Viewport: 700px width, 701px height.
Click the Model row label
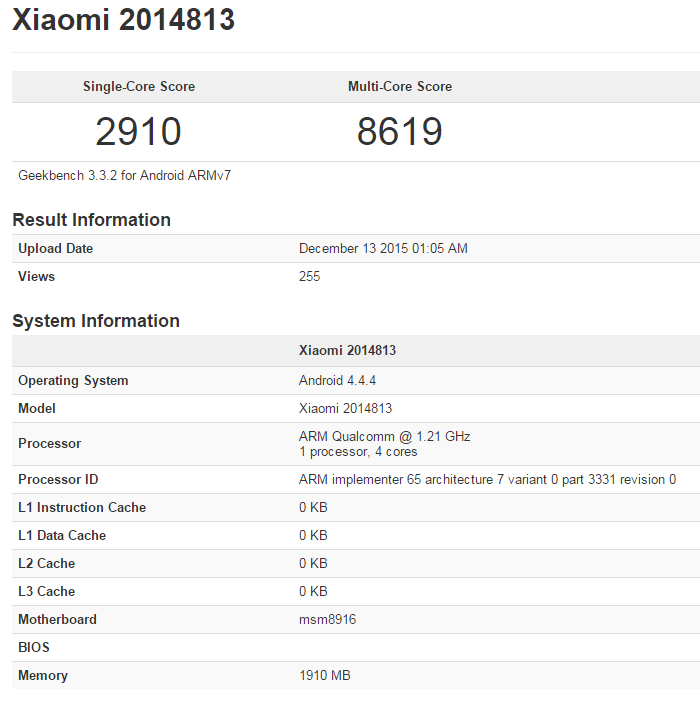coord(37,409)
